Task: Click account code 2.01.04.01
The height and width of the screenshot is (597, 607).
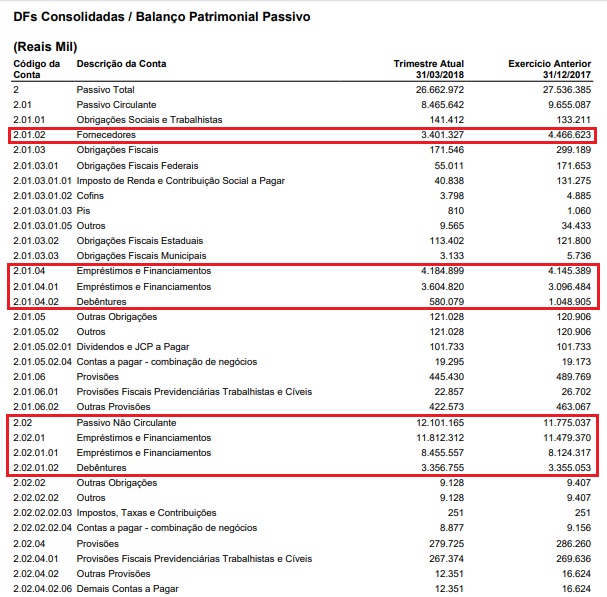Action: (36, 287)
